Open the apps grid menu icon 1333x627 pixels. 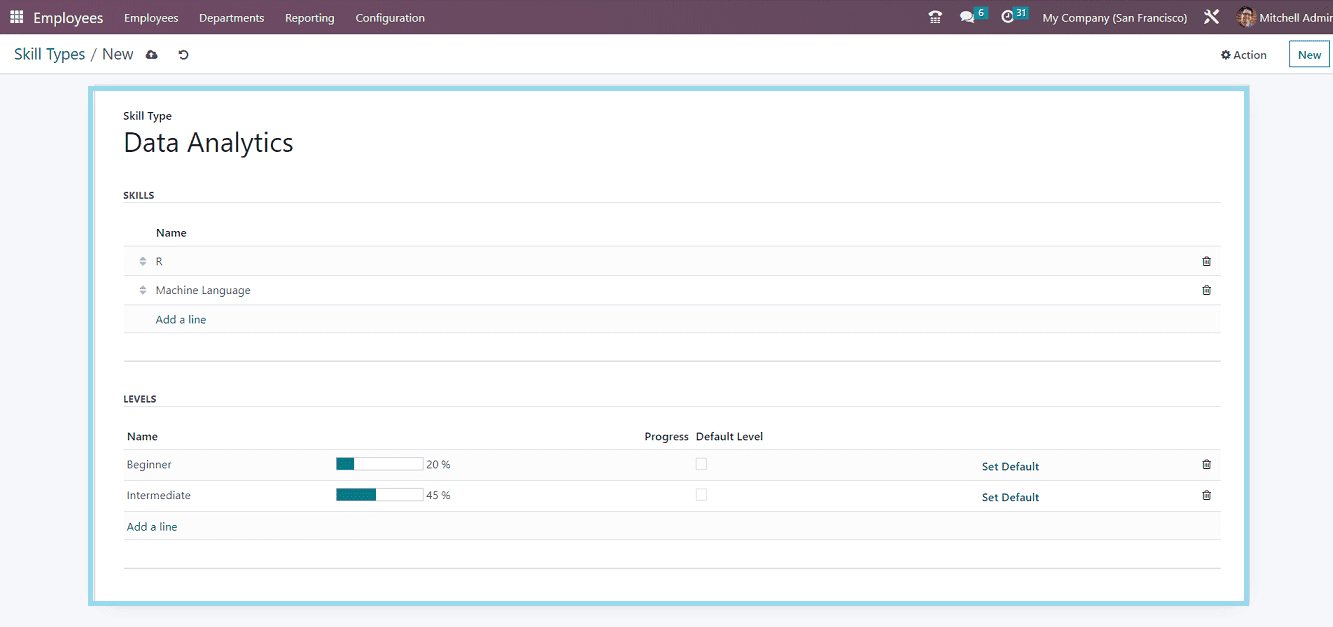[16, 18]
